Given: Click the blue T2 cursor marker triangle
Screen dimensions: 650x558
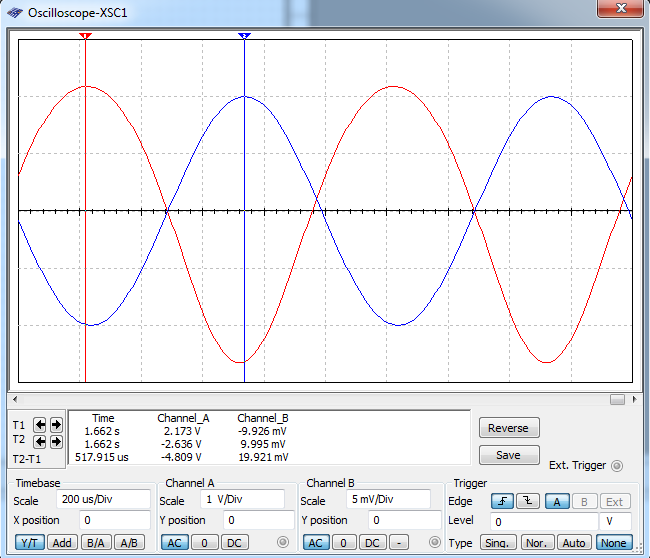Looking at the screenshot, I should pos(245,36).
